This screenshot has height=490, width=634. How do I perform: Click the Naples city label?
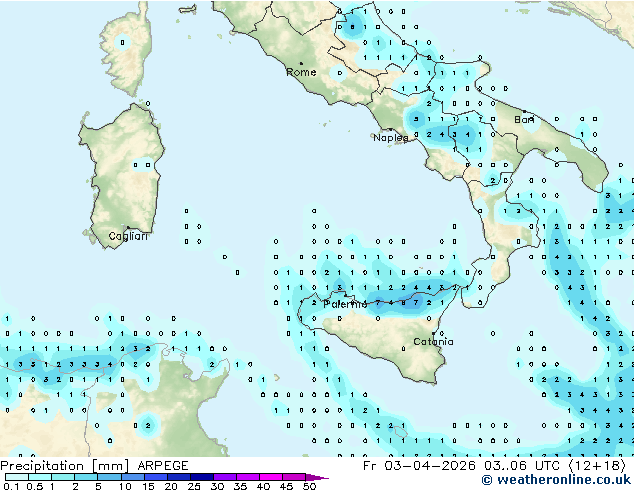[391, 138]
